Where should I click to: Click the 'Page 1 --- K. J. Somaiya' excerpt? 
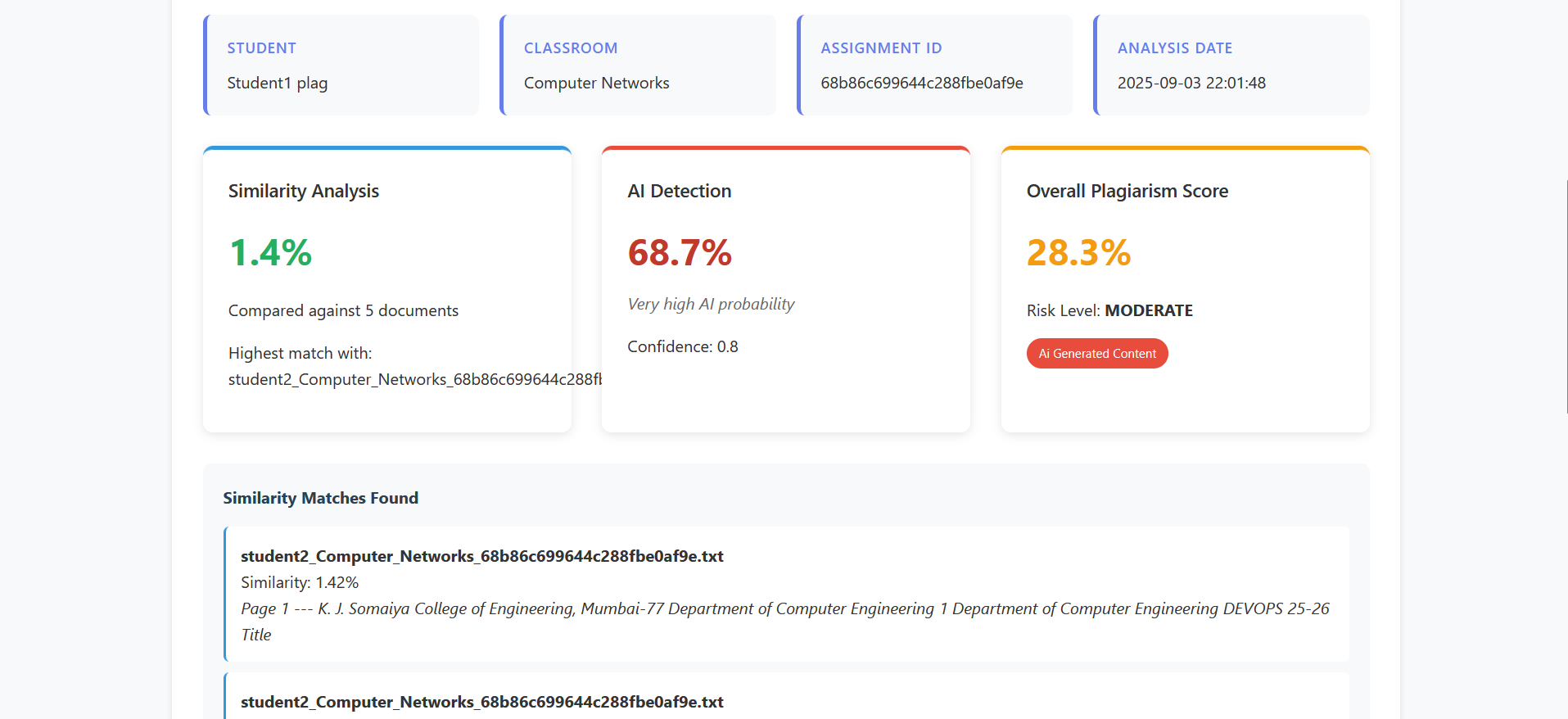pyautogui.click(x=785, y=622)
